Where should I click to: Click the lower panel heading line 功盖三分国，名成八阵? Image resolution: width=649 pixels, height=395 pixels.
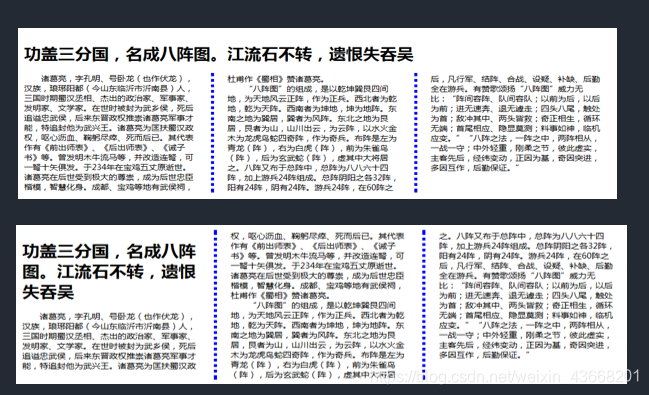[x=109, y=251]
